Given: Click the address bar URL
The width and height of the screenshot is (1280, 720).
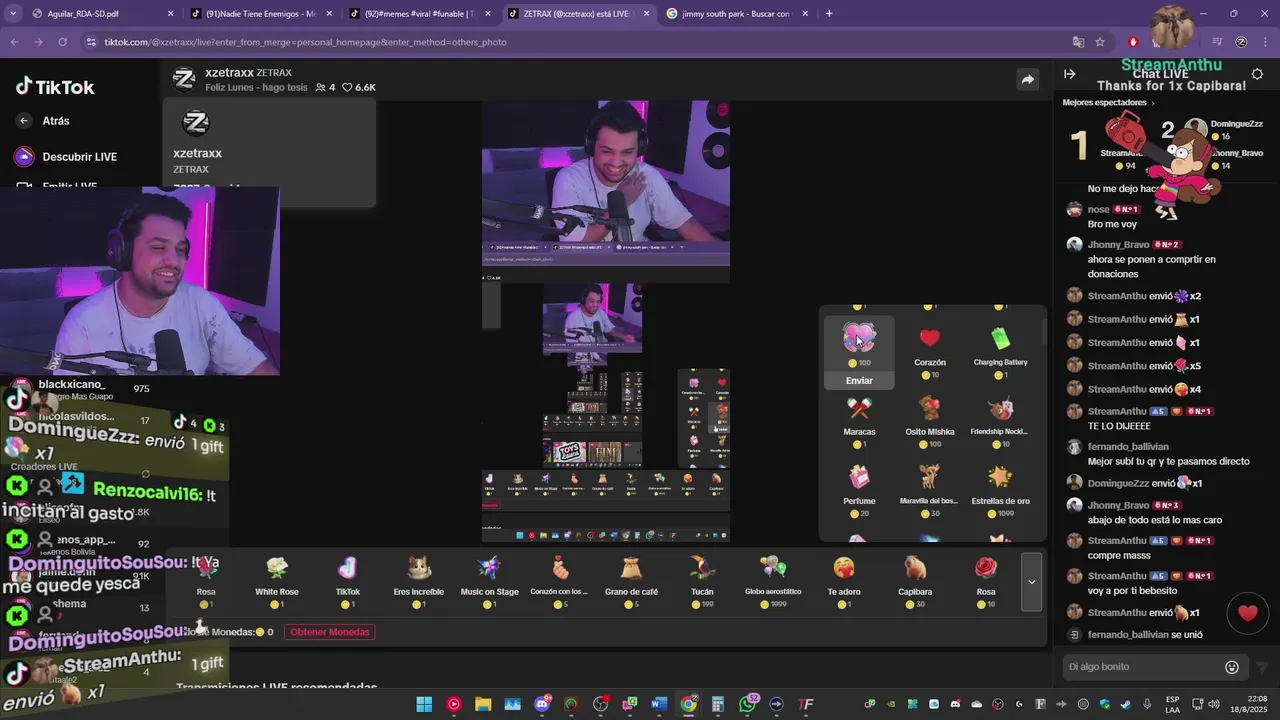Looking at the screenshot, I should pos(305,42).
